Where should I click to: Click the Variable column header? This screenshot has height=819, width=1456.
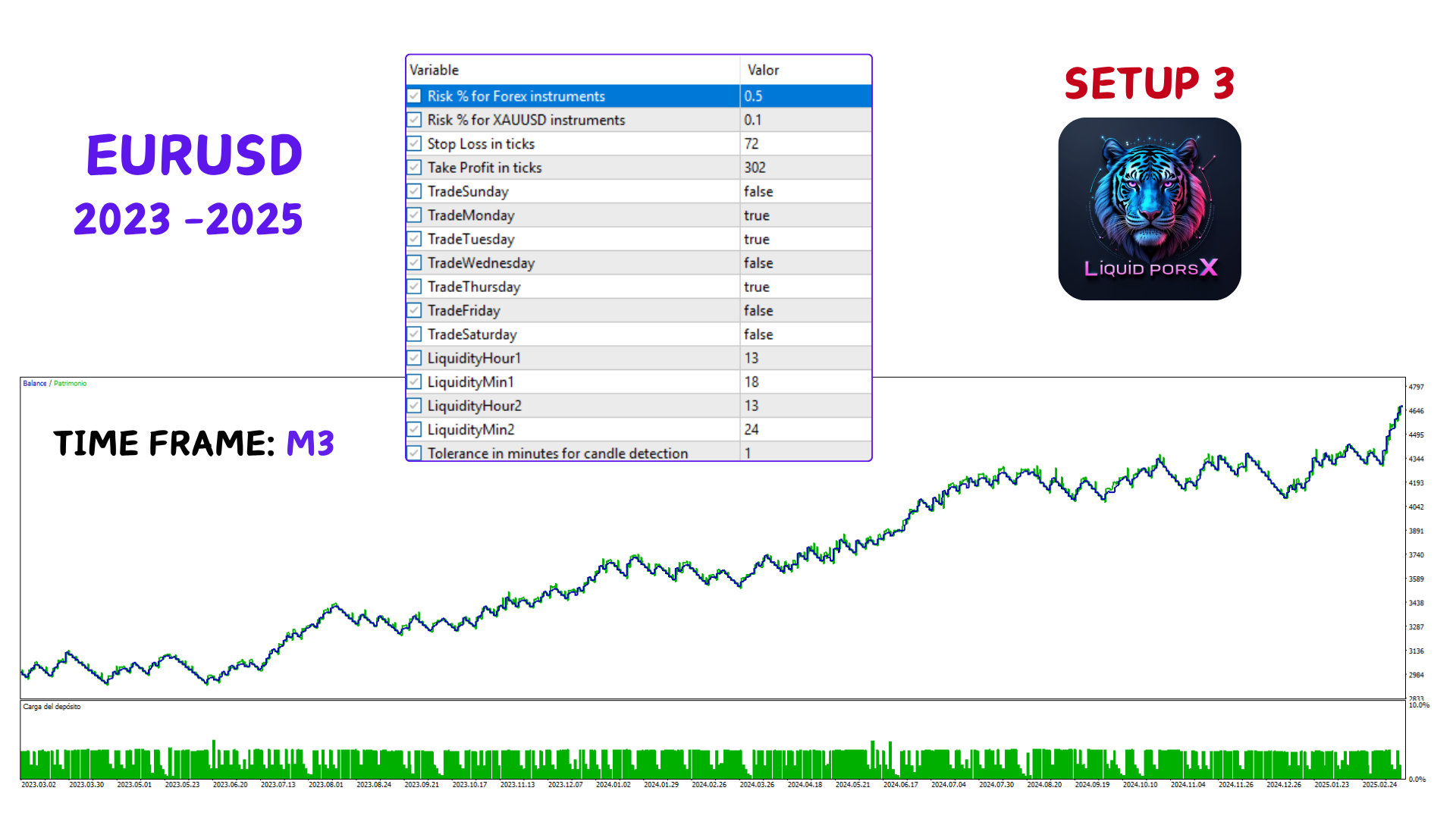pos(435,70)
